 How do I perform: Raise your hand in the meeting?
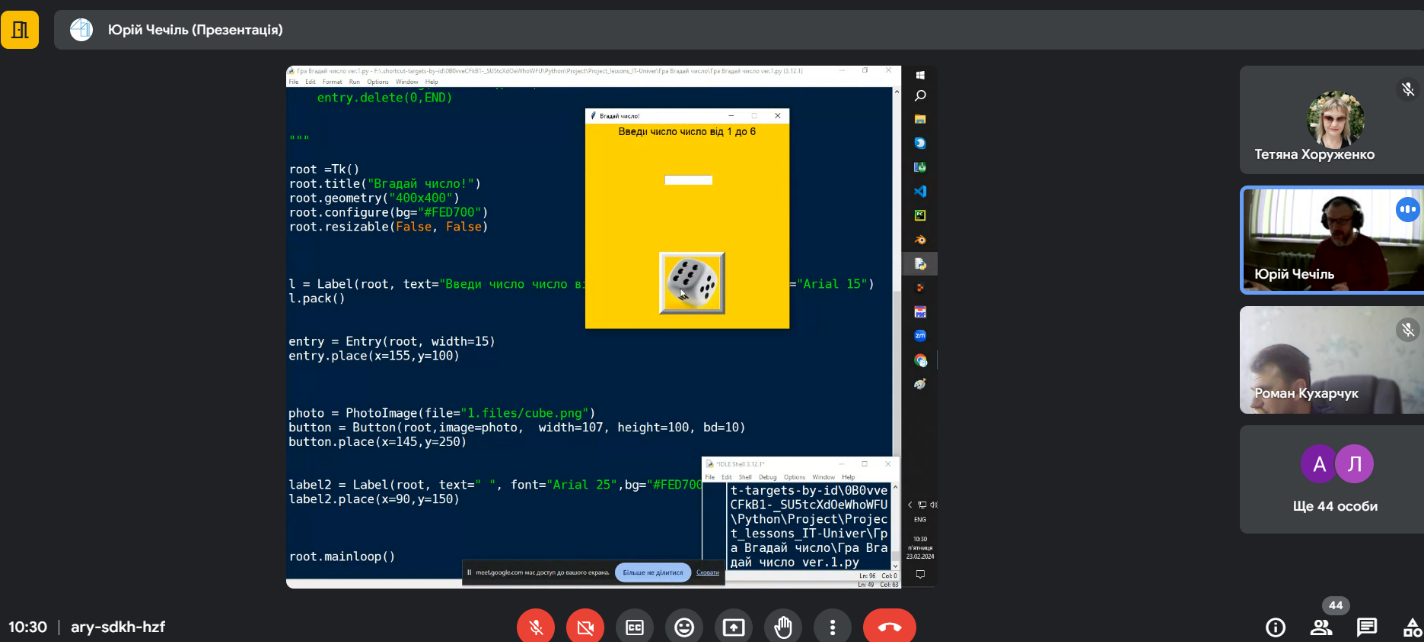pyautogui.click(x=783, y=627)
